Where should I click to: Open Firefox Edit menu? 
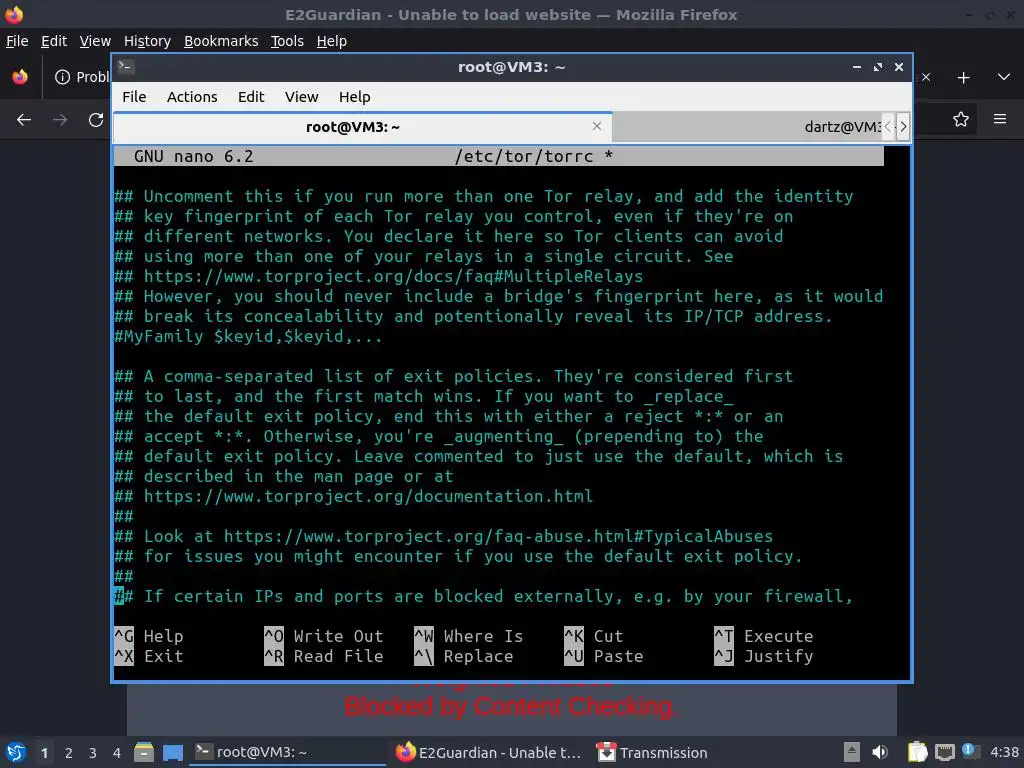click(x=54, y=41)
